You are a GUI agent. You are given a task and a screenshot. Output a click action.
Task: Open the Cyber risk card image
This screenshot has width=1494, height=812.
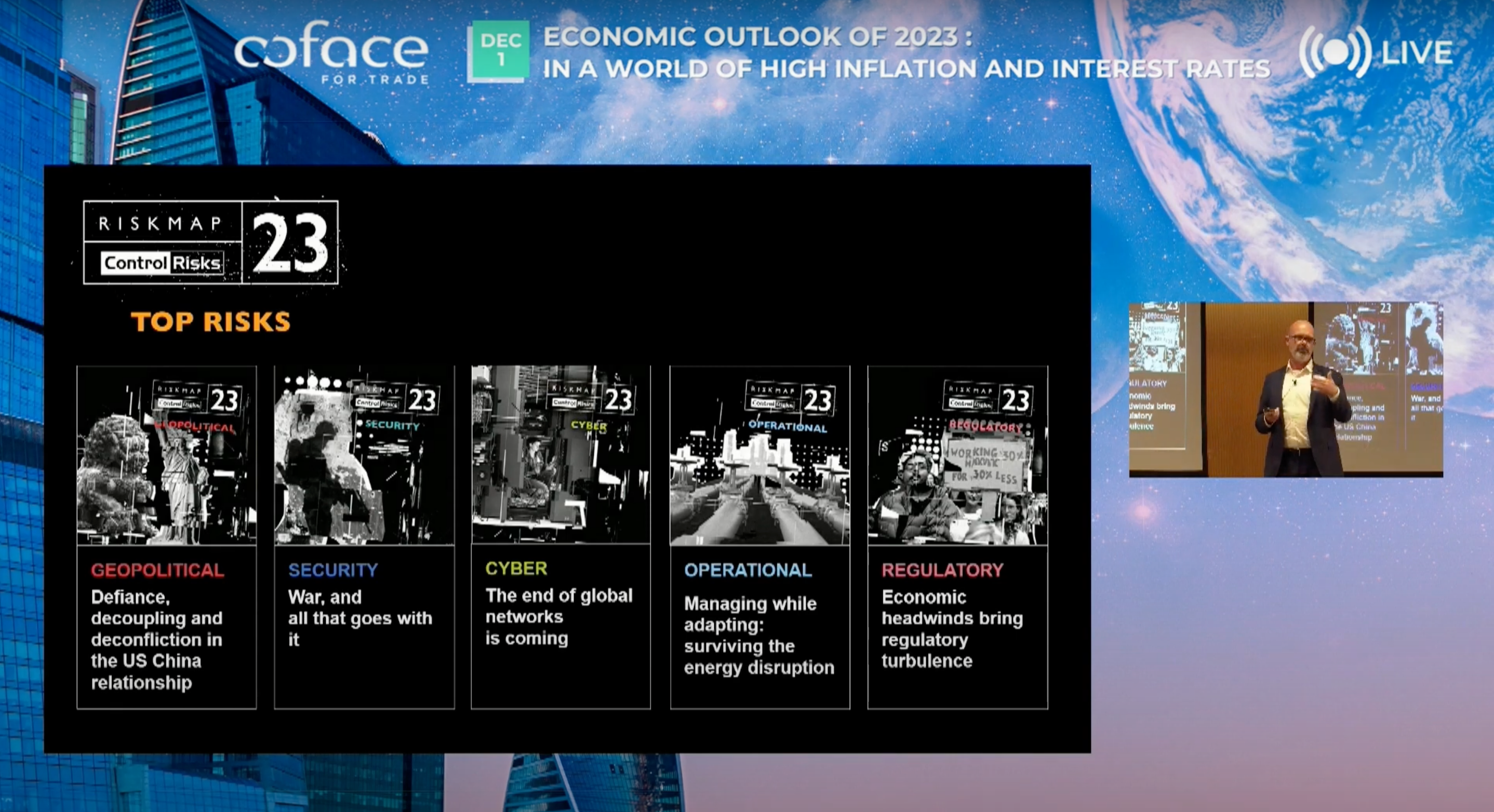[561, 454]
